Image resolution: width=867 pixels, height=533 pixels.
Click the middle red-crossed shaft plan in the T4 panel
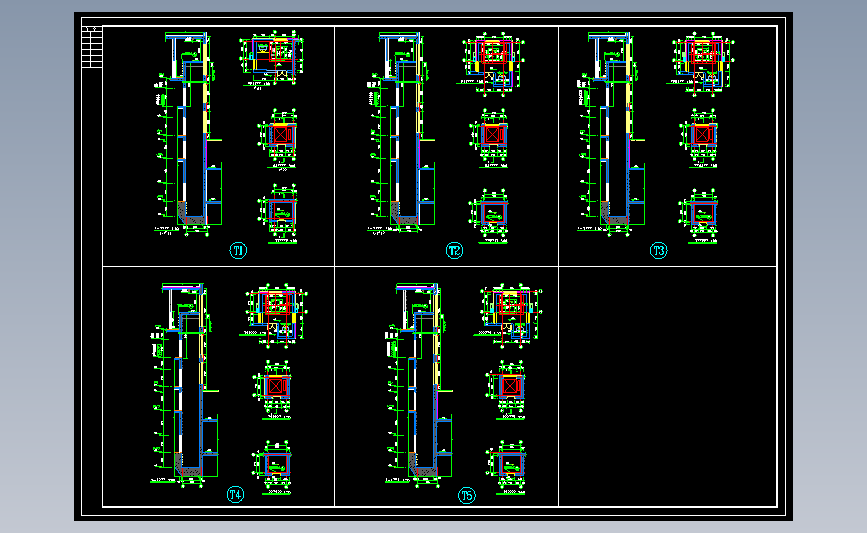tap(273, 390)
